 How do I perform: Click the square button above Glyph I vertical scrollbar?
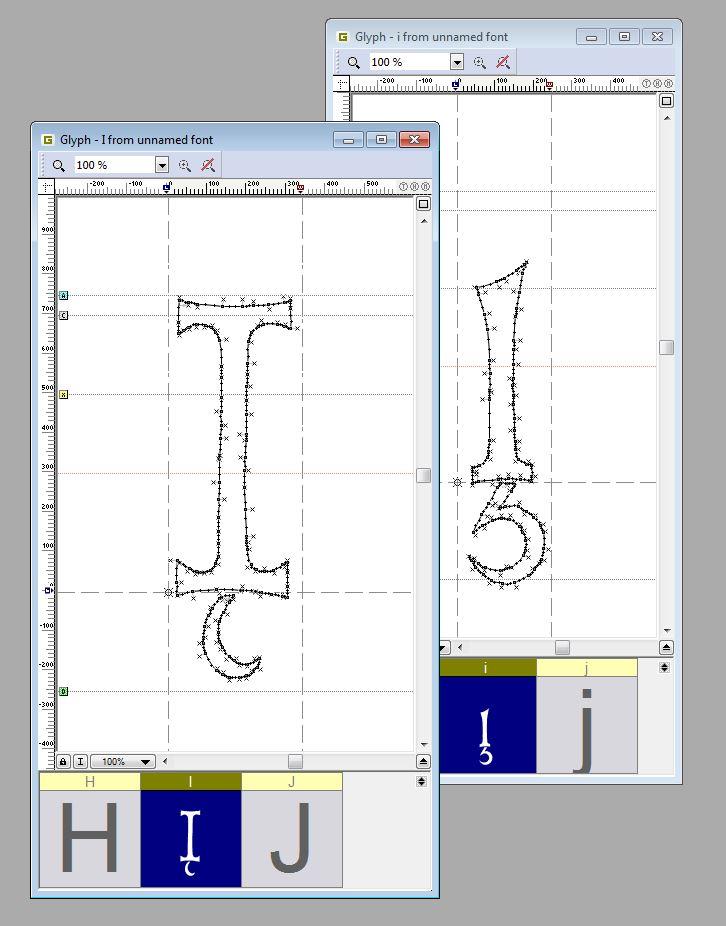423,204
